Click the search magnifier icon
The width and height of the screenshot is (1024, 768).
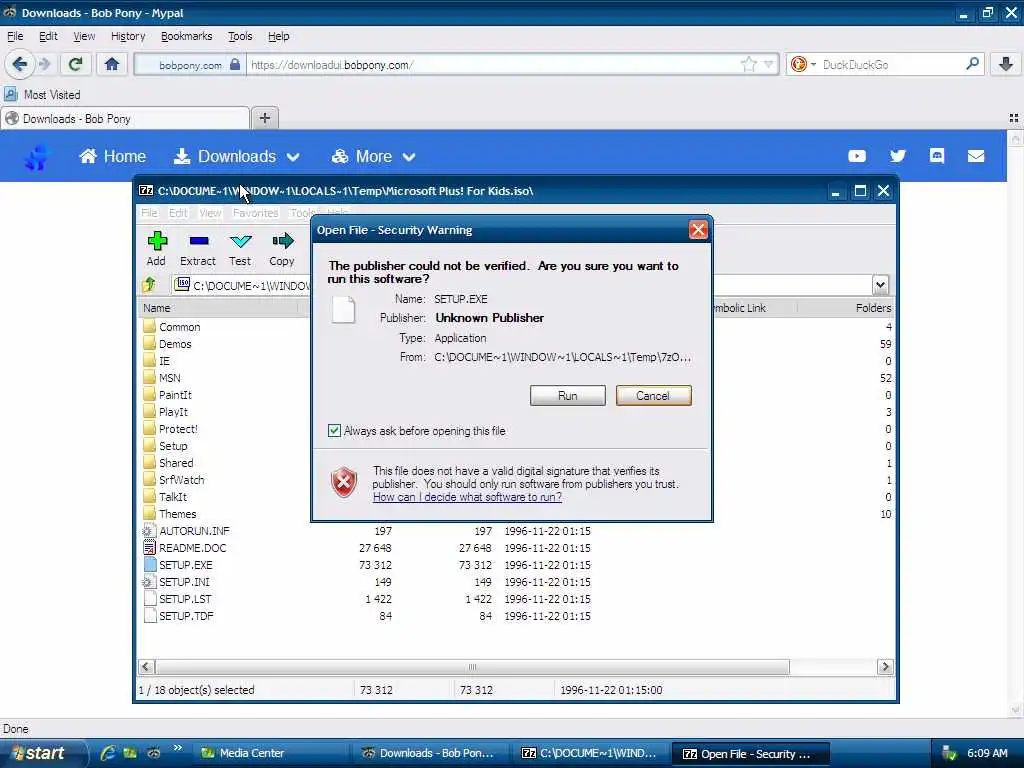[x=972, y=64]
